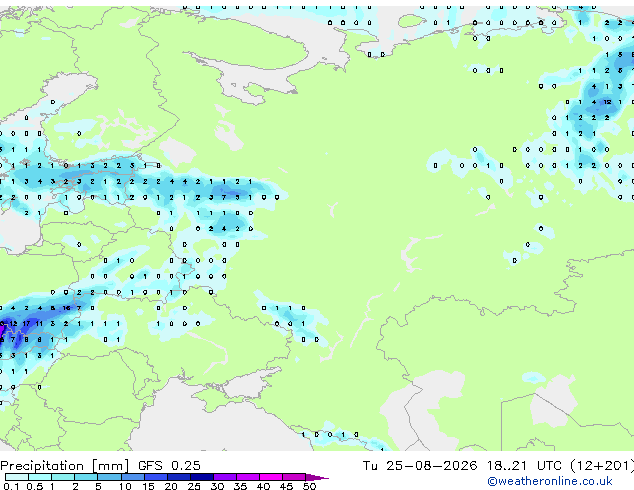Click the '18..21 UTC' time range text
This screenshot has width=634, height=490.
point(524,466)
